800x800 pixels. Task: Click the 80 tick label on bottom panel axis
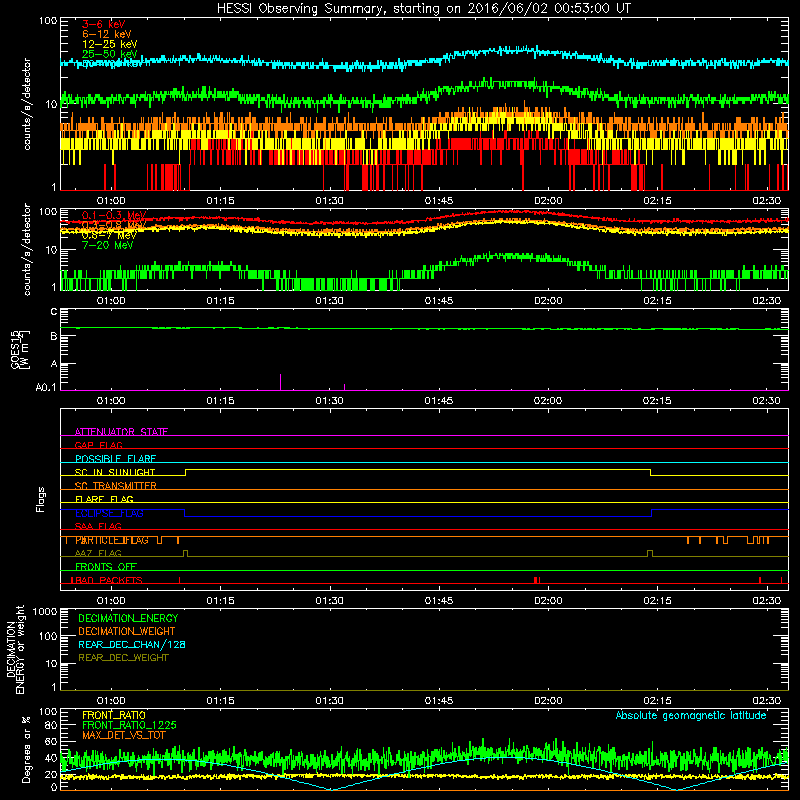pos(51,725)
